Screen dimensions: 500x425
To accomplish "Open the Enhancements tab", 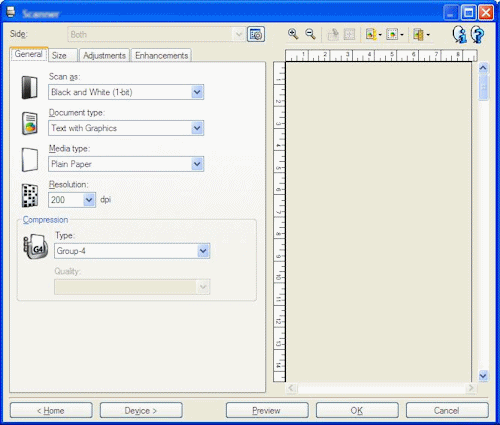I will 161,55.
